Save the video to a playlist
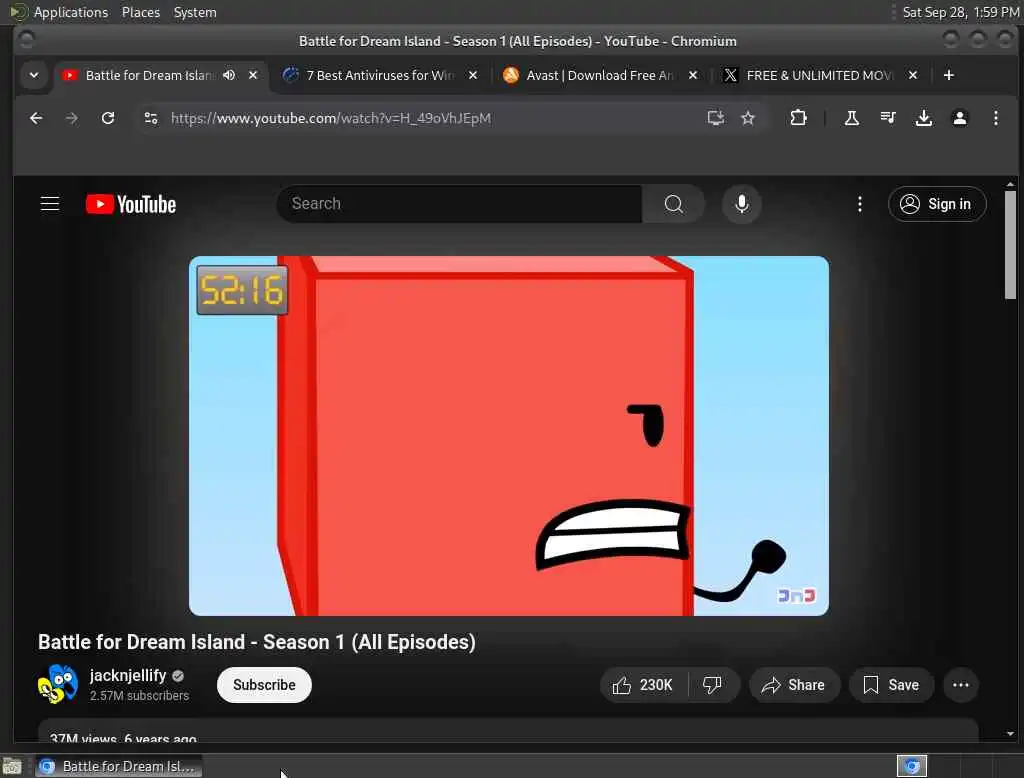 pyautogui.click(x=891, y=685)
